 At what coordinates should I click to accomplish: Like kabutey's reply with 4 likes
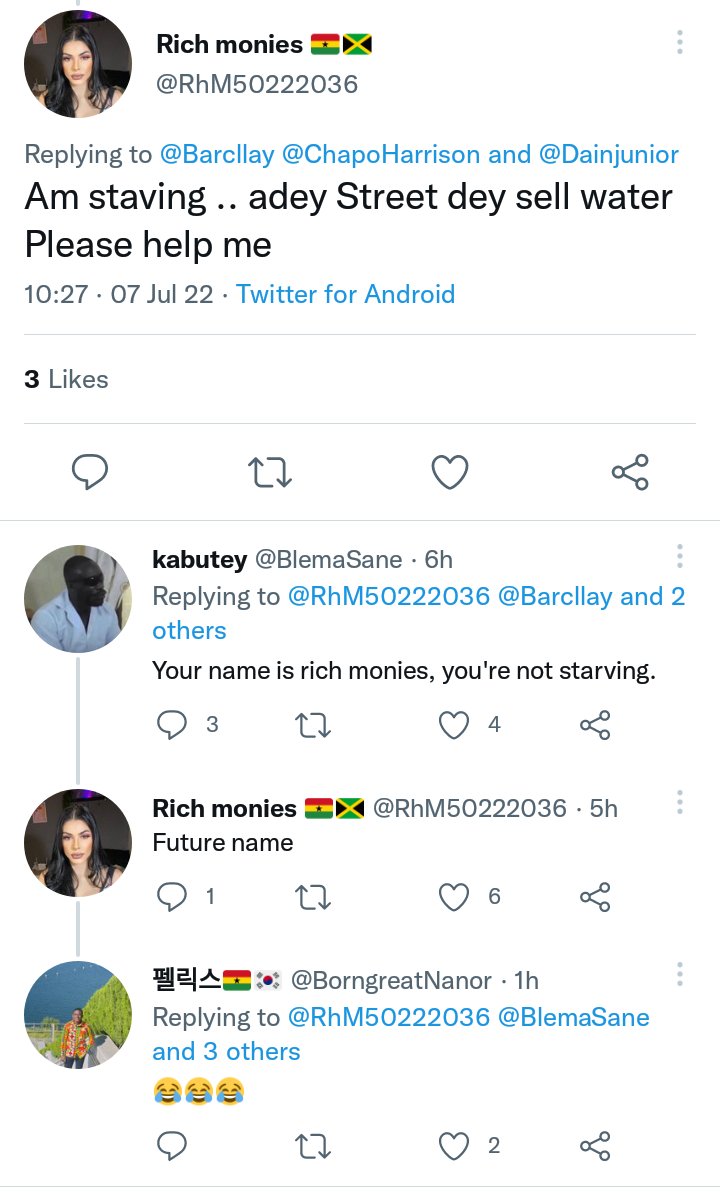click(454, 725)
